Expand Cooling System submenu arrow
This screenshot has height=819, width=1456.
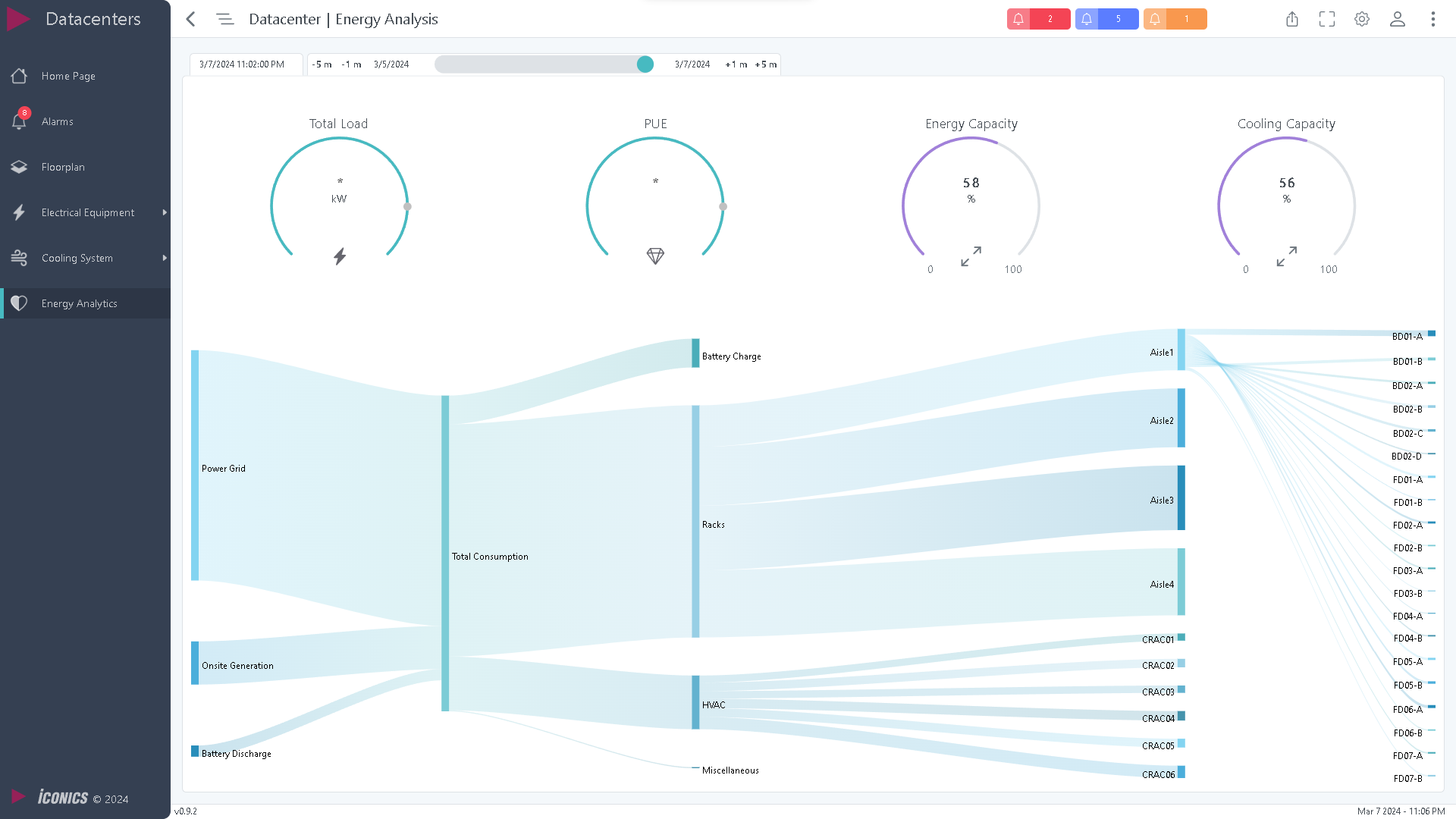(165, 258)
